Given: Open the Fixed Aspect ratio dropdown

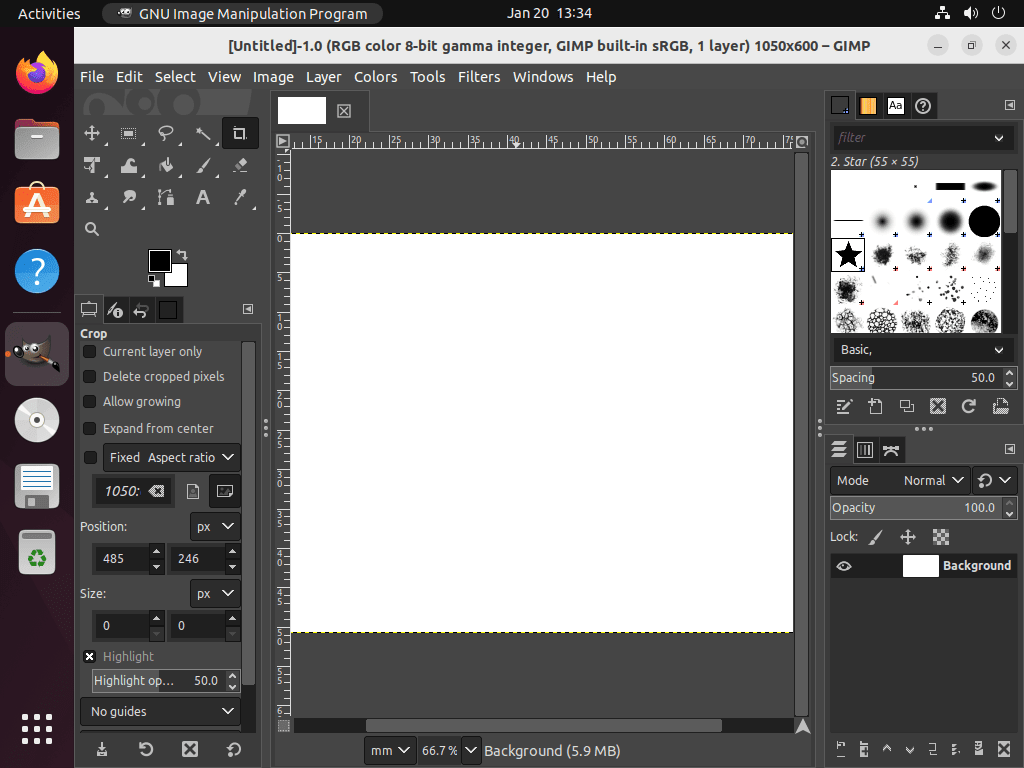Looking at the screenshot, I should [171, 457].
